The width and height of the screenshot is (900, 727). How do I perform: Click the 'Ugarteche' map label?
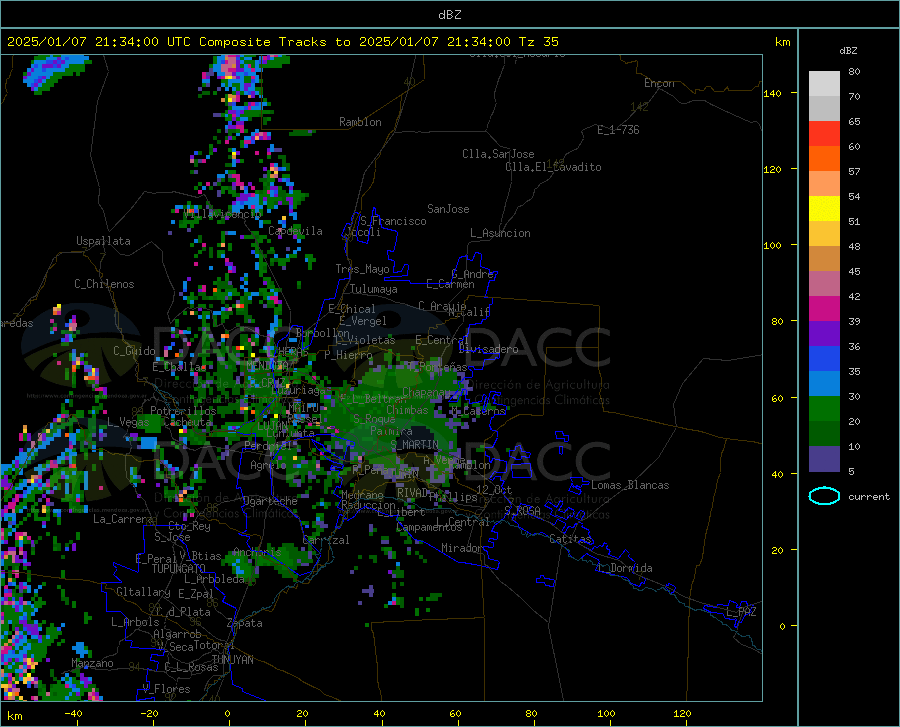[270, 501]
